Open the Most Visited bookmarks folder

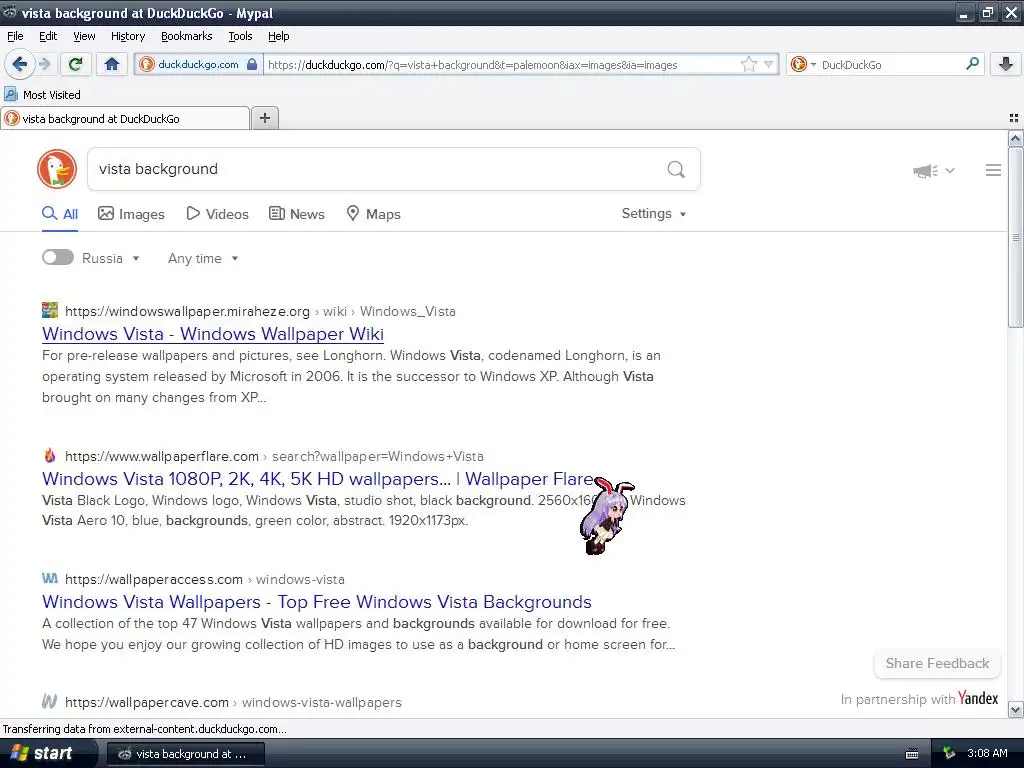42,95
